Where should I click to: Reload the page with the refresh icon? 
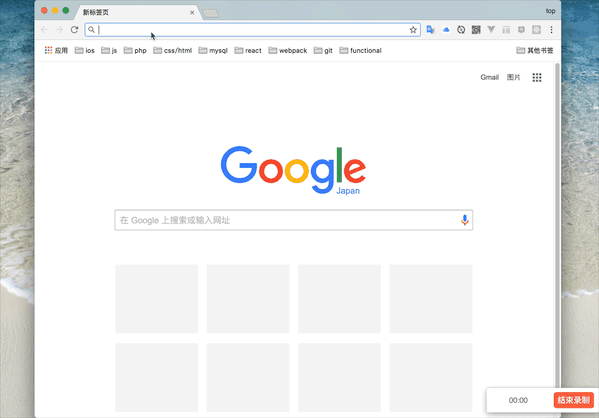pos(74,30)
